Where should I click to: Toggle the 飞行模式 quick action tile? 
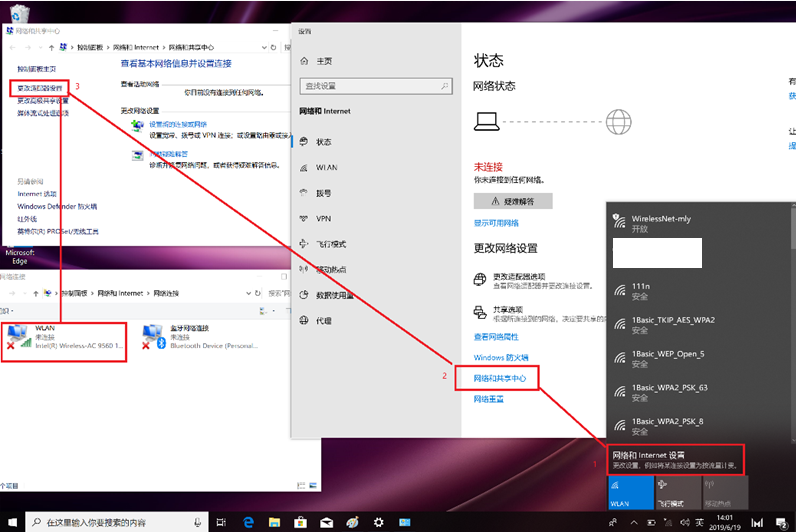click(x=674, y=490)
